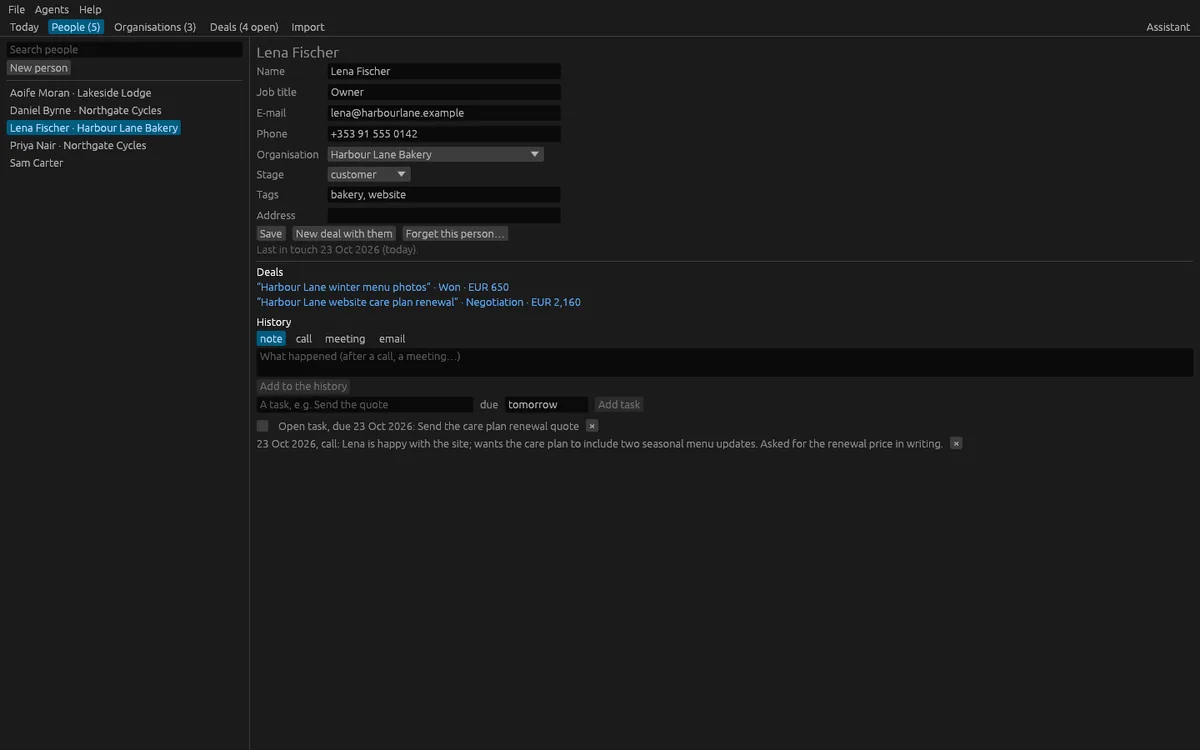Screen dimensions: 1200x750
Task: Click the empty Address field
Action: coord(444,215)
